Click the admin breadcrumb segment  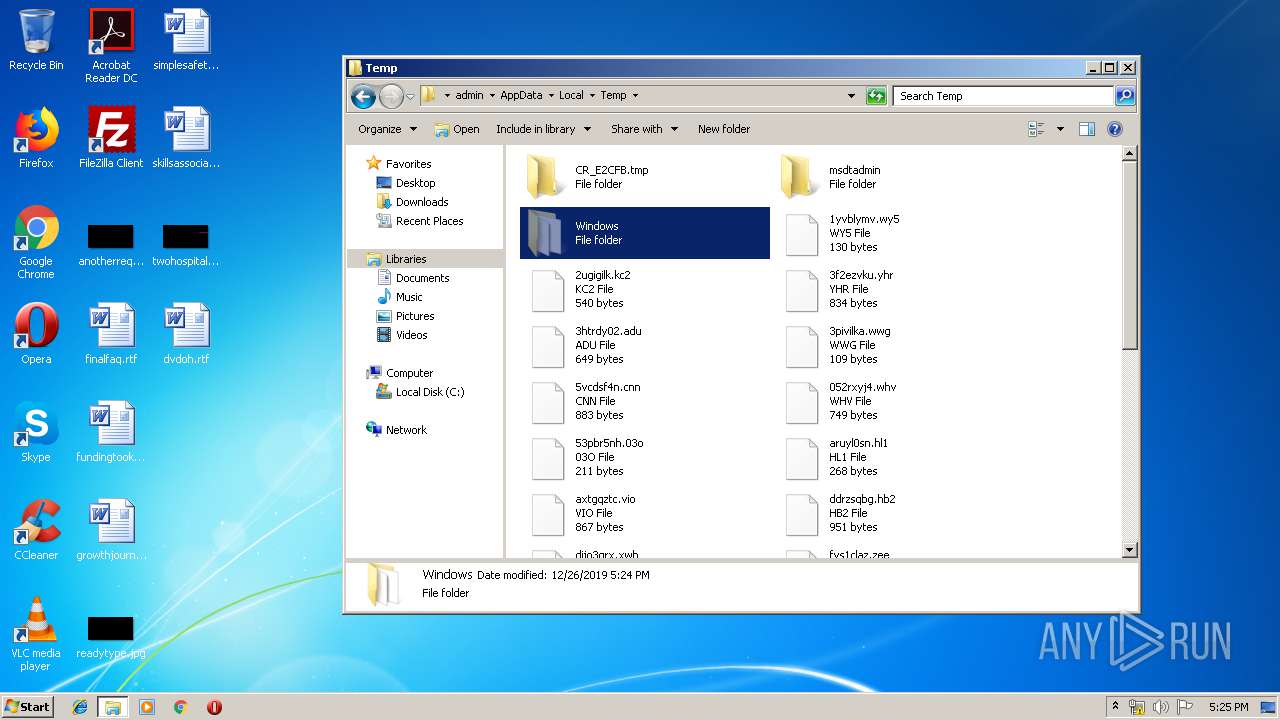(x=469, y=96)
